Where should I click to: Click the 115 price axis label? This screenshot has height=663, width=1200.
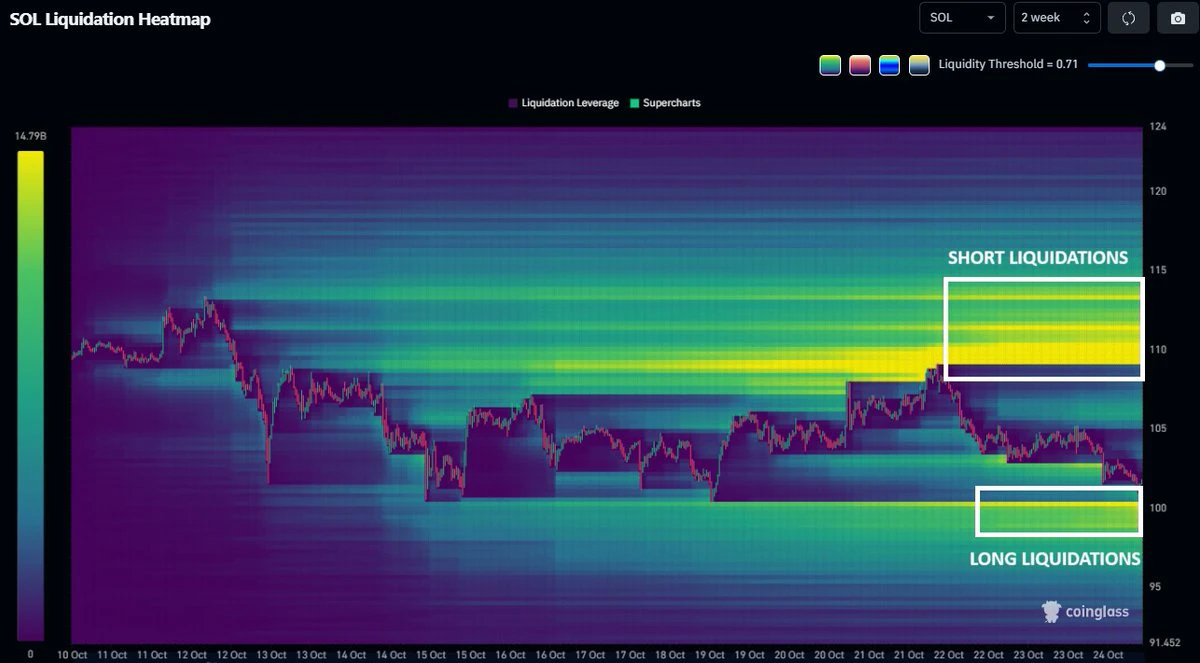coord(1159,270)
